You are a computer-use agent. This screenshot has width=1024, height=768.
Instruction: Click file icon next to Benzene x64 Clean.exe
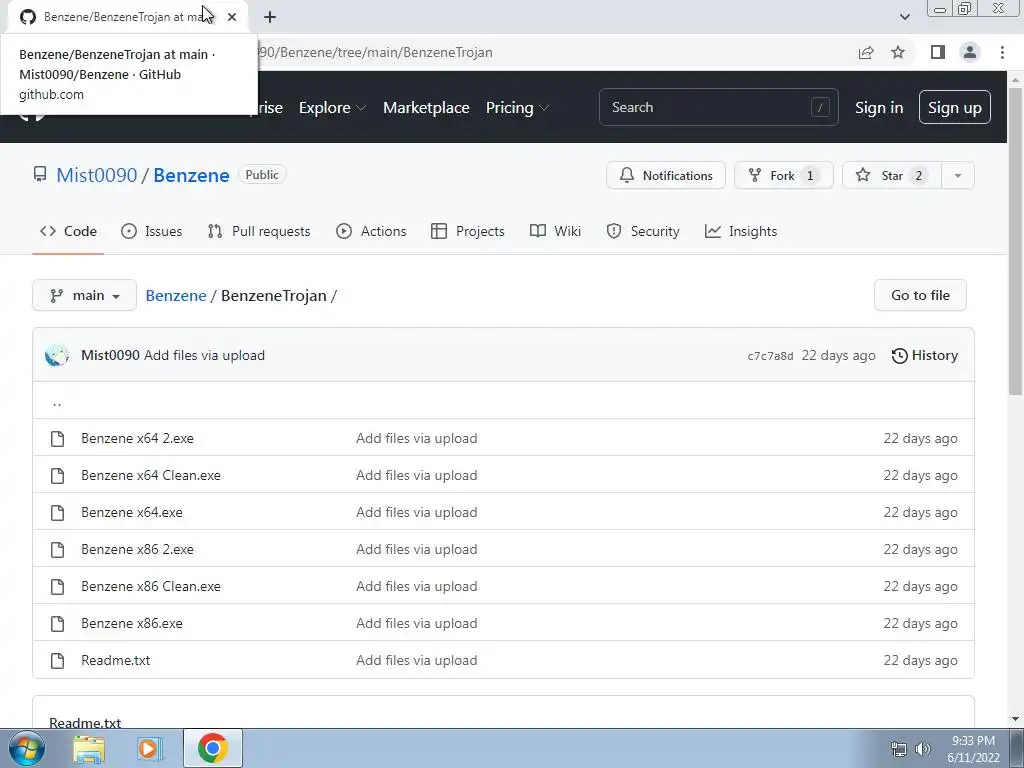pos(57,475)
